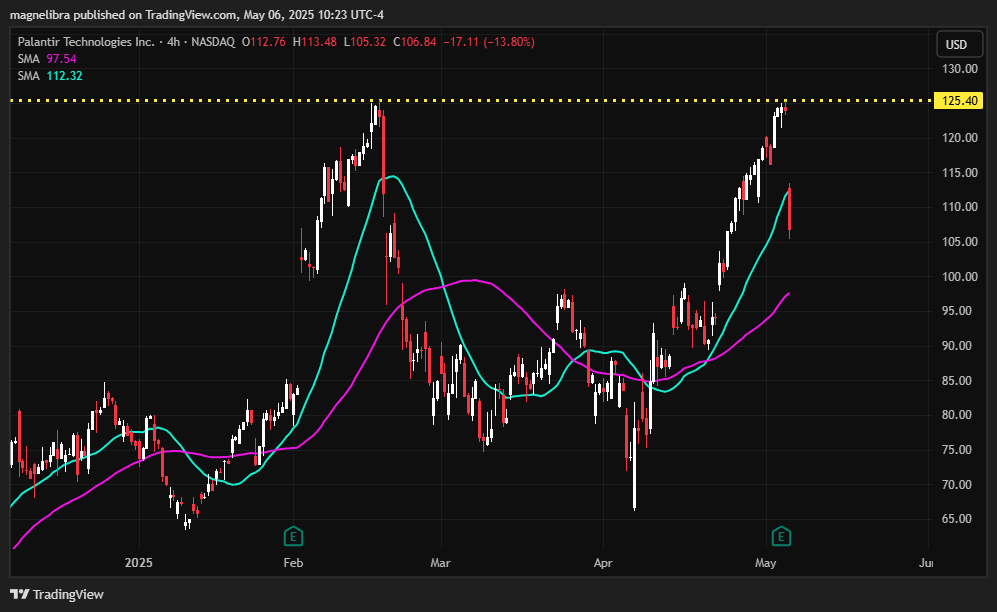Click the 105.00 price axis label
The image size is (997, 612).
[959, 241]
